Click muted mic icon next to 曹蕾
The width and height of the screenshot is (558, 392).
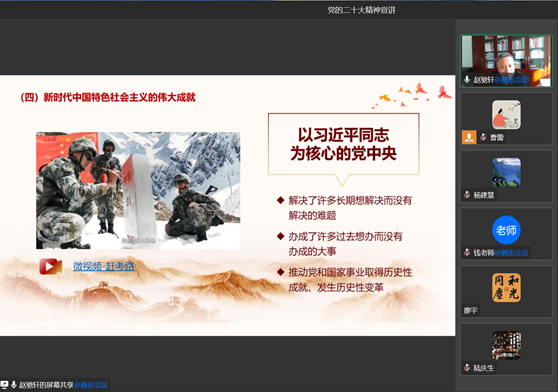pos(483,137)
